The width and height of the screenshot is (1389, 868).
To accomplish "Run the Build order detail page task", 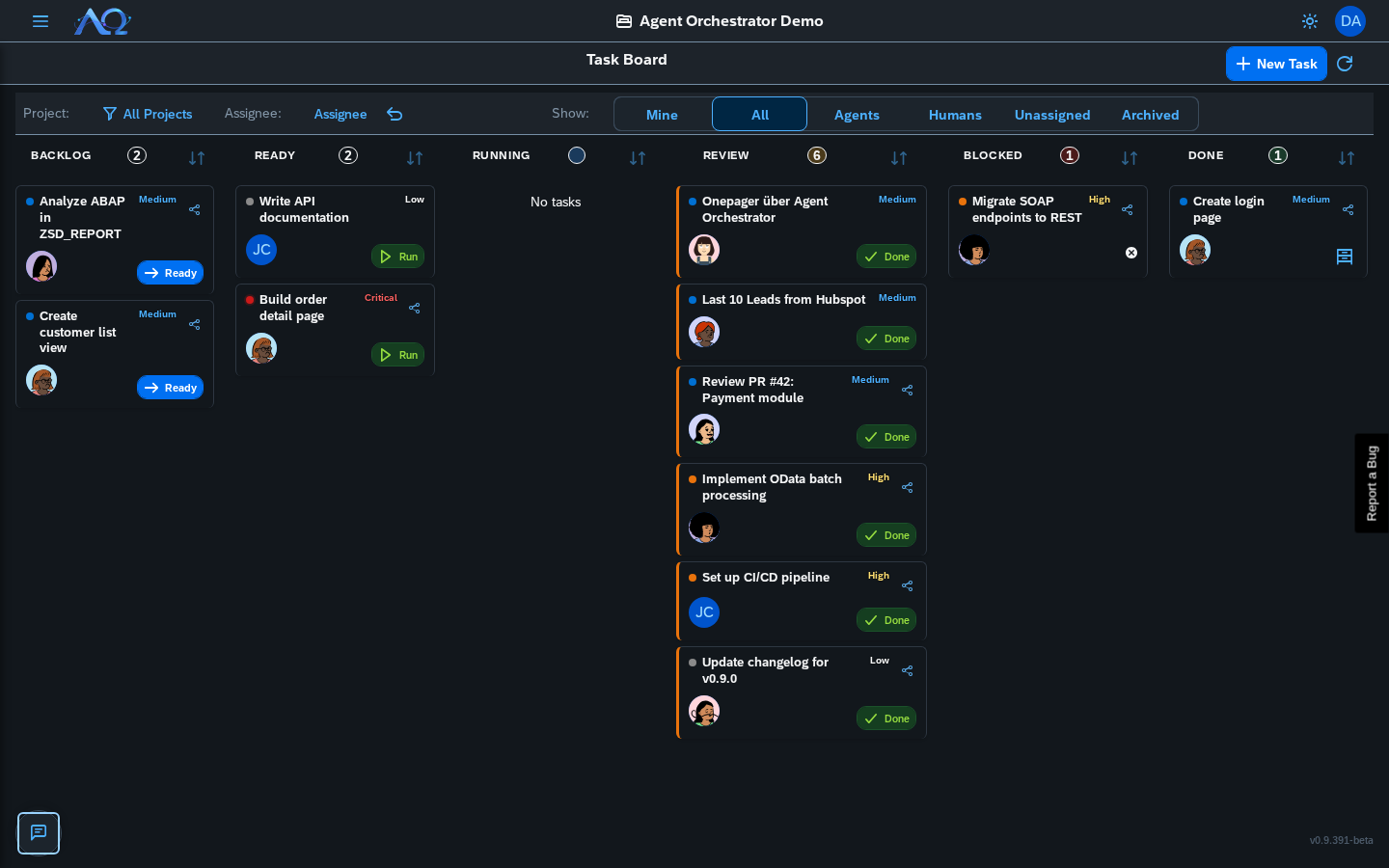I will coord(398,355).
